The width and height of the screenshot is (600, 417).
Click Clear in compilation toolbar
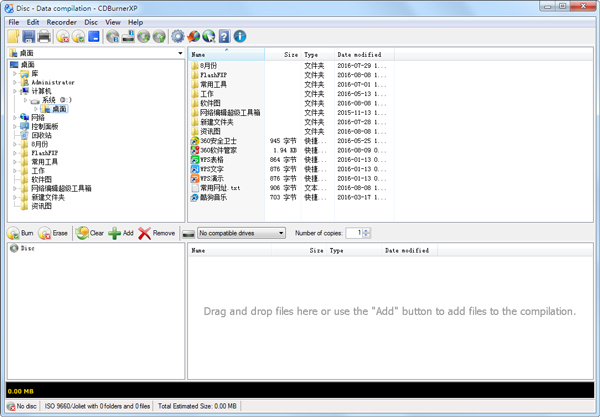90,233
